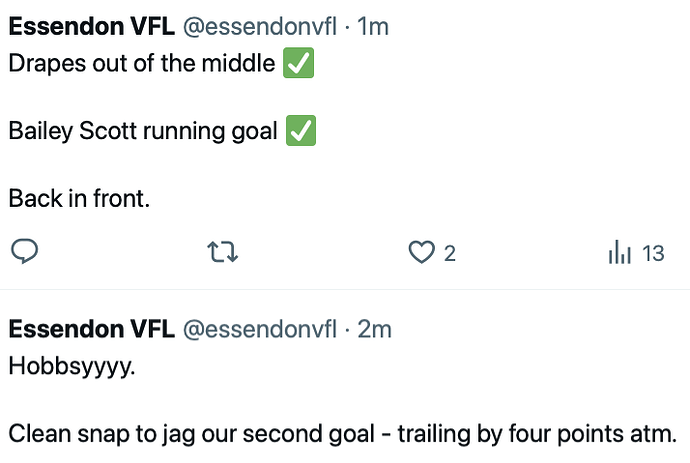Click the divider line between the two tweets

pos(345,289)
